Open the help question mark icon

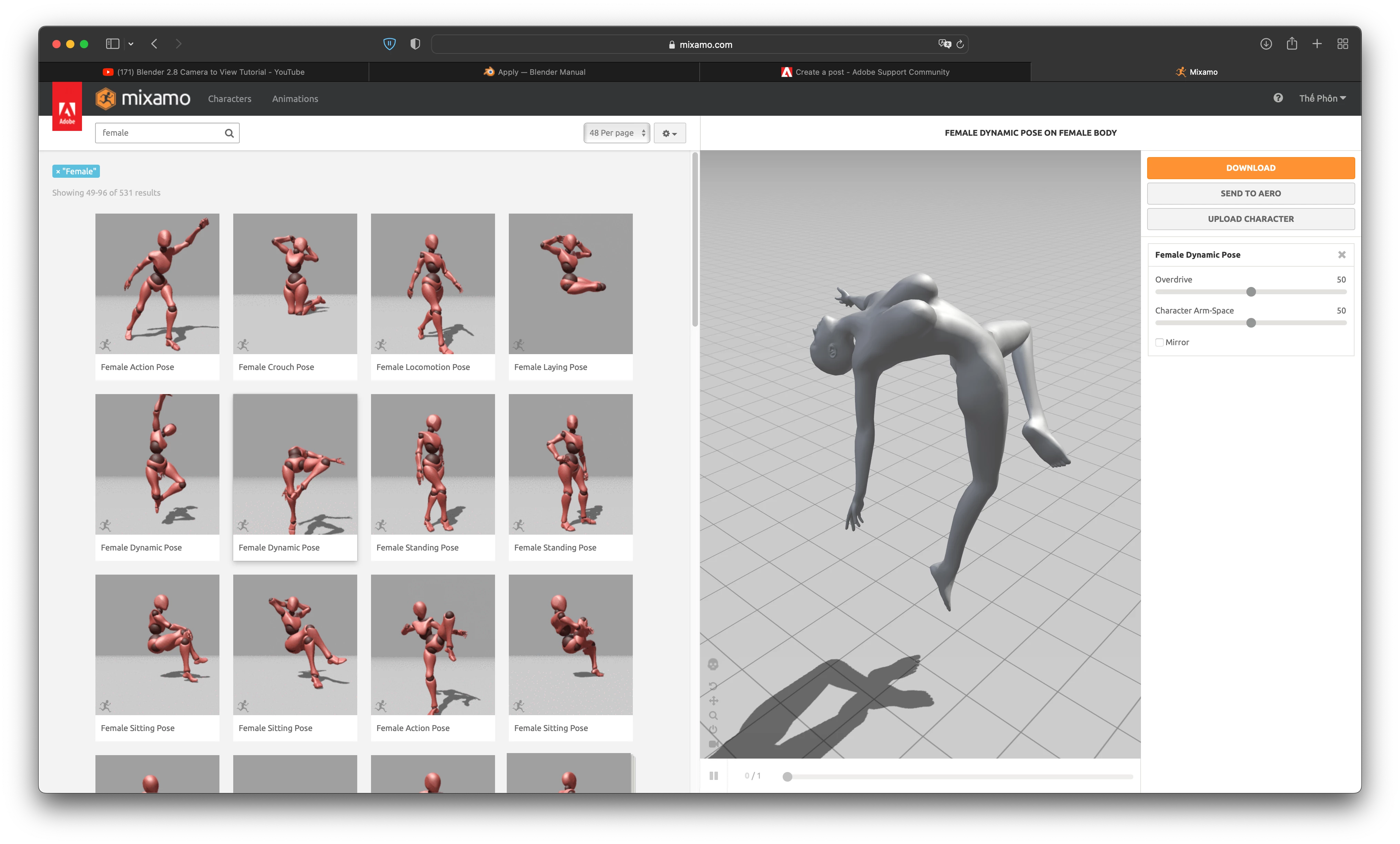click(x=1278, y=98)
